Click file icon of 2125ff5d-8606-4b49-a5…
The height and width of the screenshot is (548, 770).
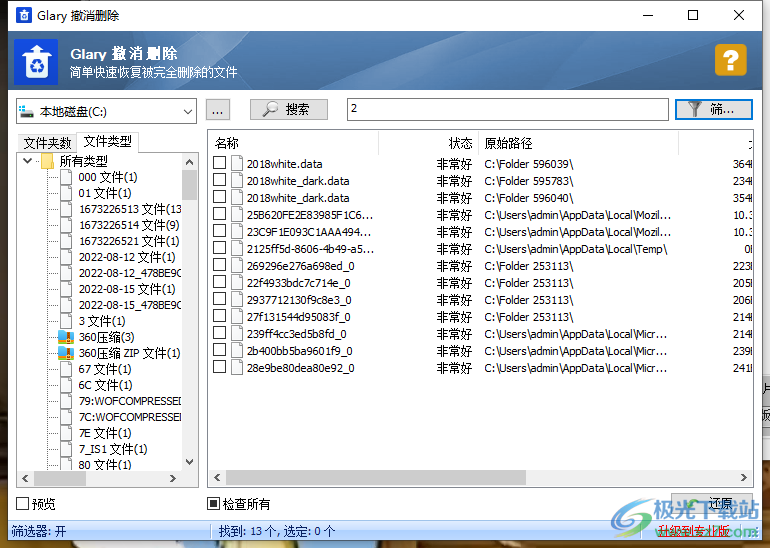(x=237, y=248)
